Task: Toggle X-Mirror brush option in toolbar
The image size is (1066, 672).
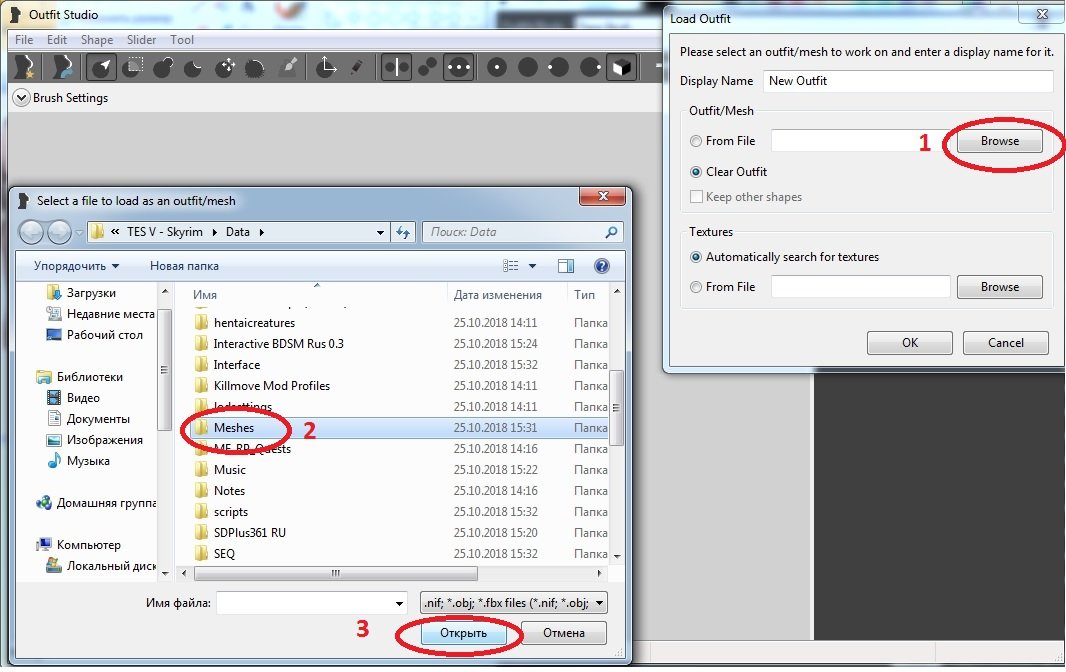Action: [397, 67]
